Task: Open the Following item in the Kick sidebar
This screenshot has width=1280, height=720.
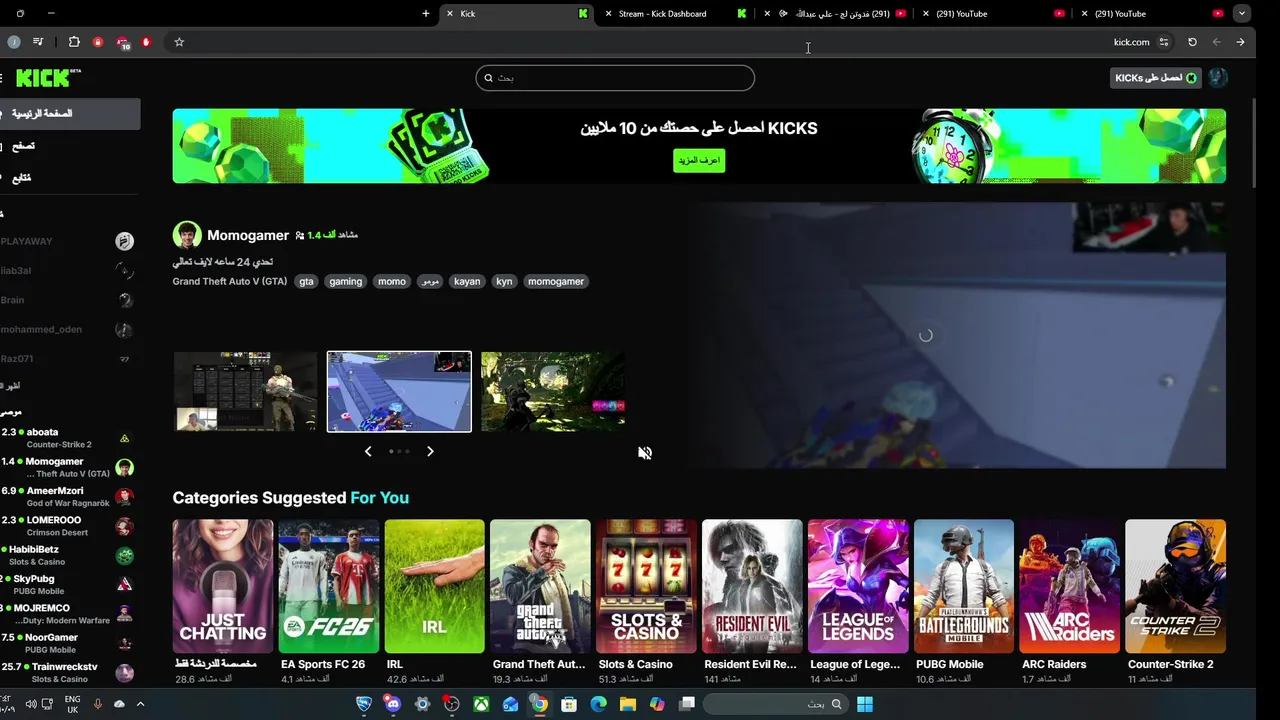Action: (68, 178)
